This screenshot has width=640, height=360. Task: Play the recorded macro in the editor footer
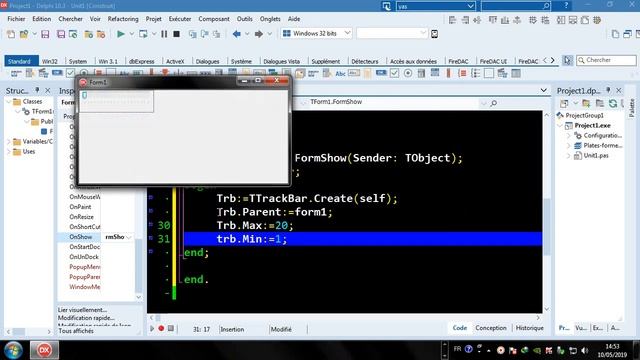152,328
